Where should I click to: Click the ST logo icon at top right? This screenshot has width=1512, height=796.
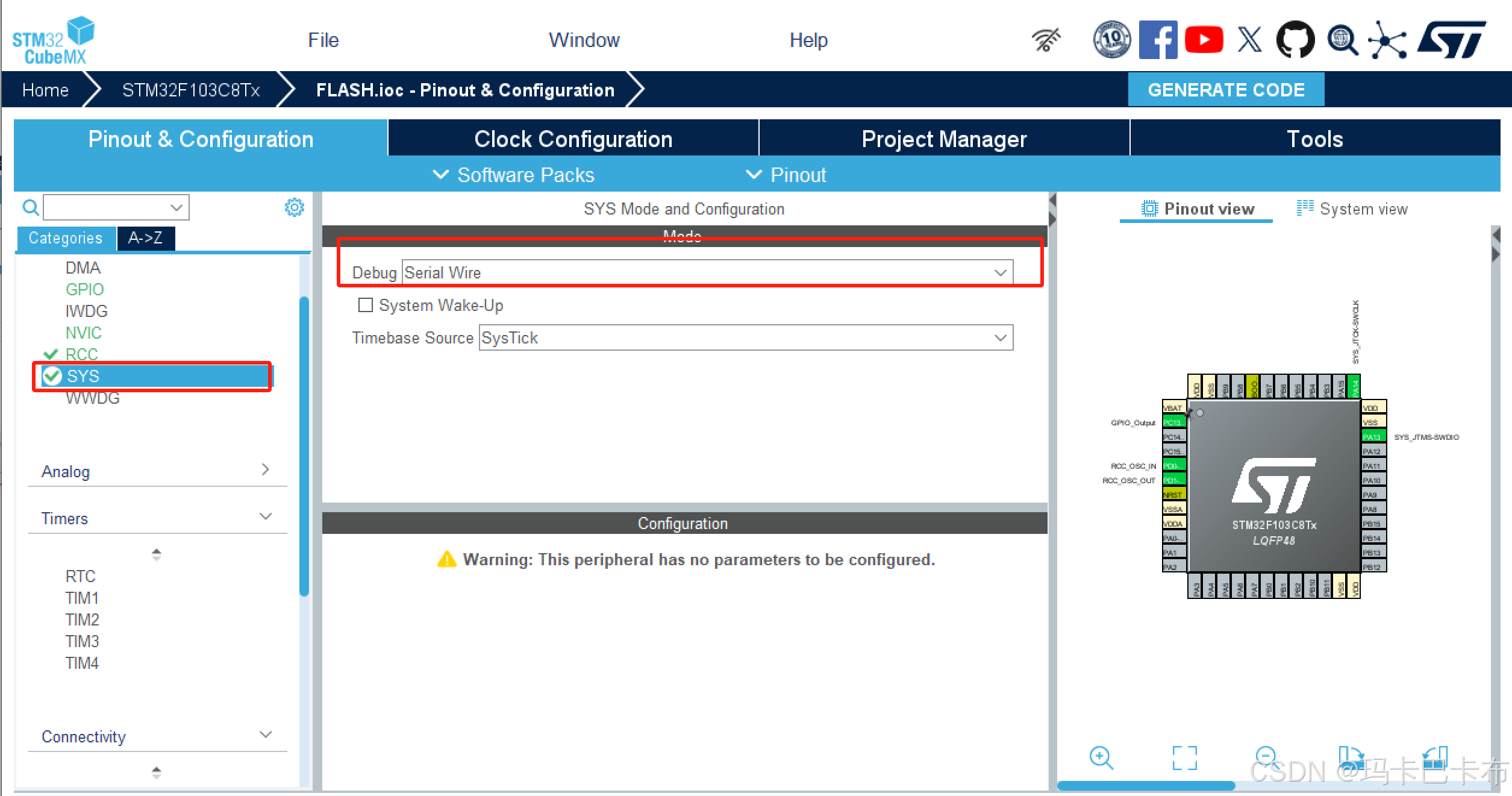click(1452, 40)
